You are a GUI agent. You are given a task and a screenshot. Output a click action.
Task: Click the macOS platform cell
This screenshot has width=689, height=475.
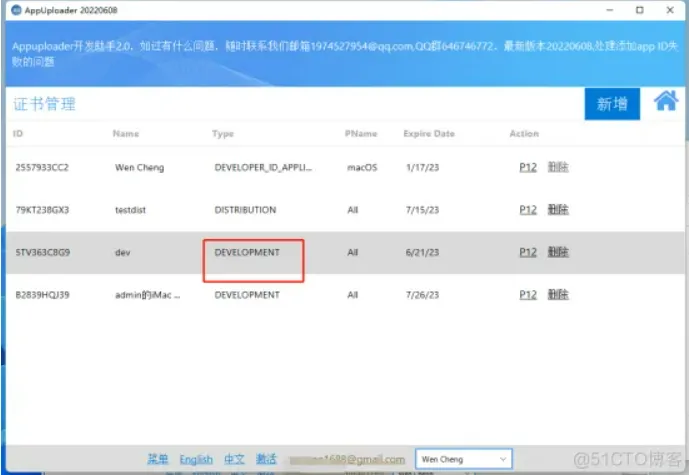click(x=362, y=167)
